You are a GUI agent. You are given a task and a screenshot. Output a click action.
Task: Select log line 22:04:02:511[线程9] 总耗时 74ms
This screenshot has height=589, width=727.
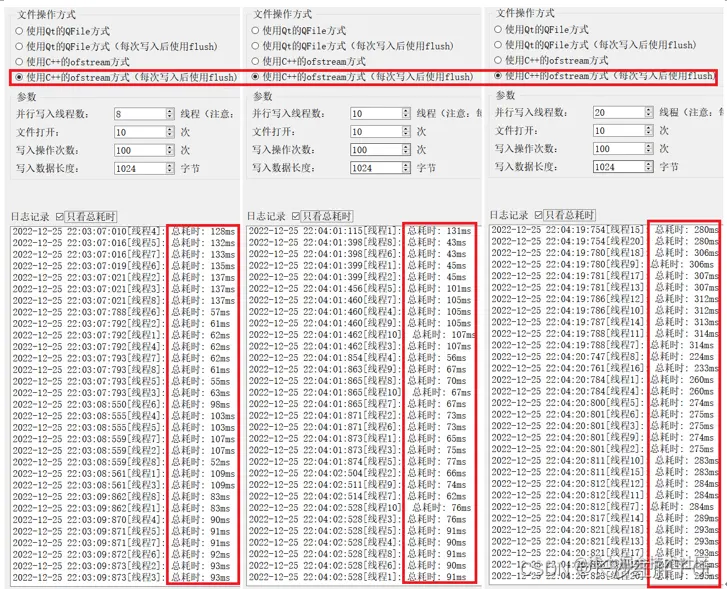pos(357,485)
